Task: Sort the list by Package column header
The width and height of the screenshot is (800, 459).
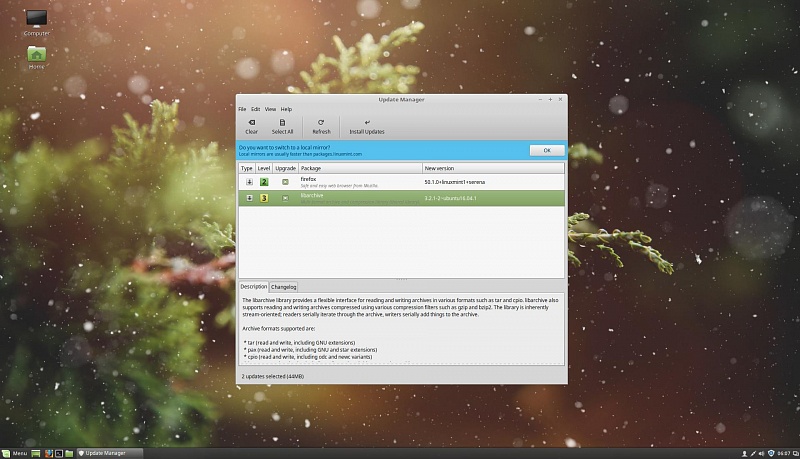Action: coord(359,169)
